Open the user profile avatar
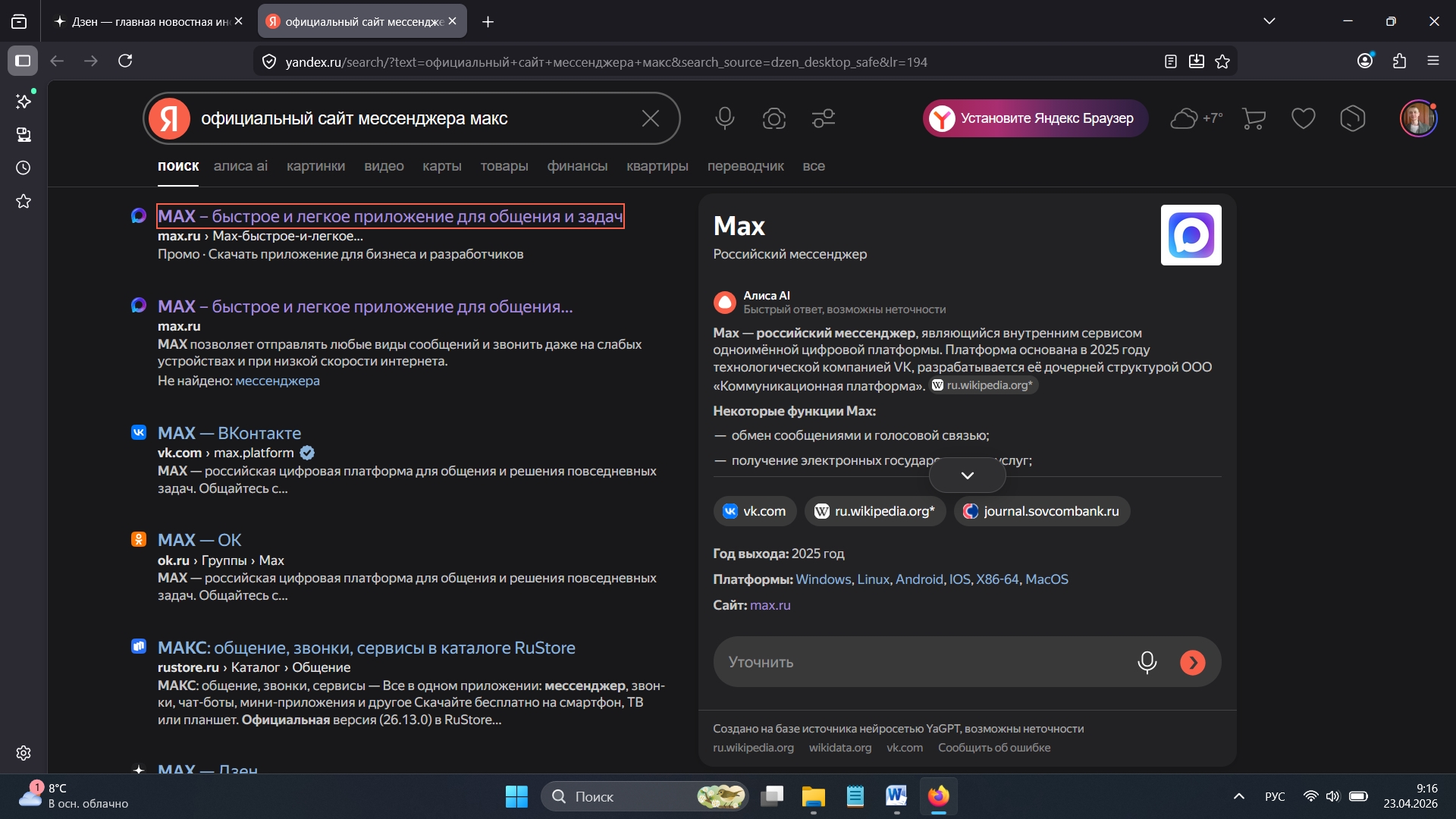The height and width of the screenshot is (819, 1456). click(x=1418, y=118)
